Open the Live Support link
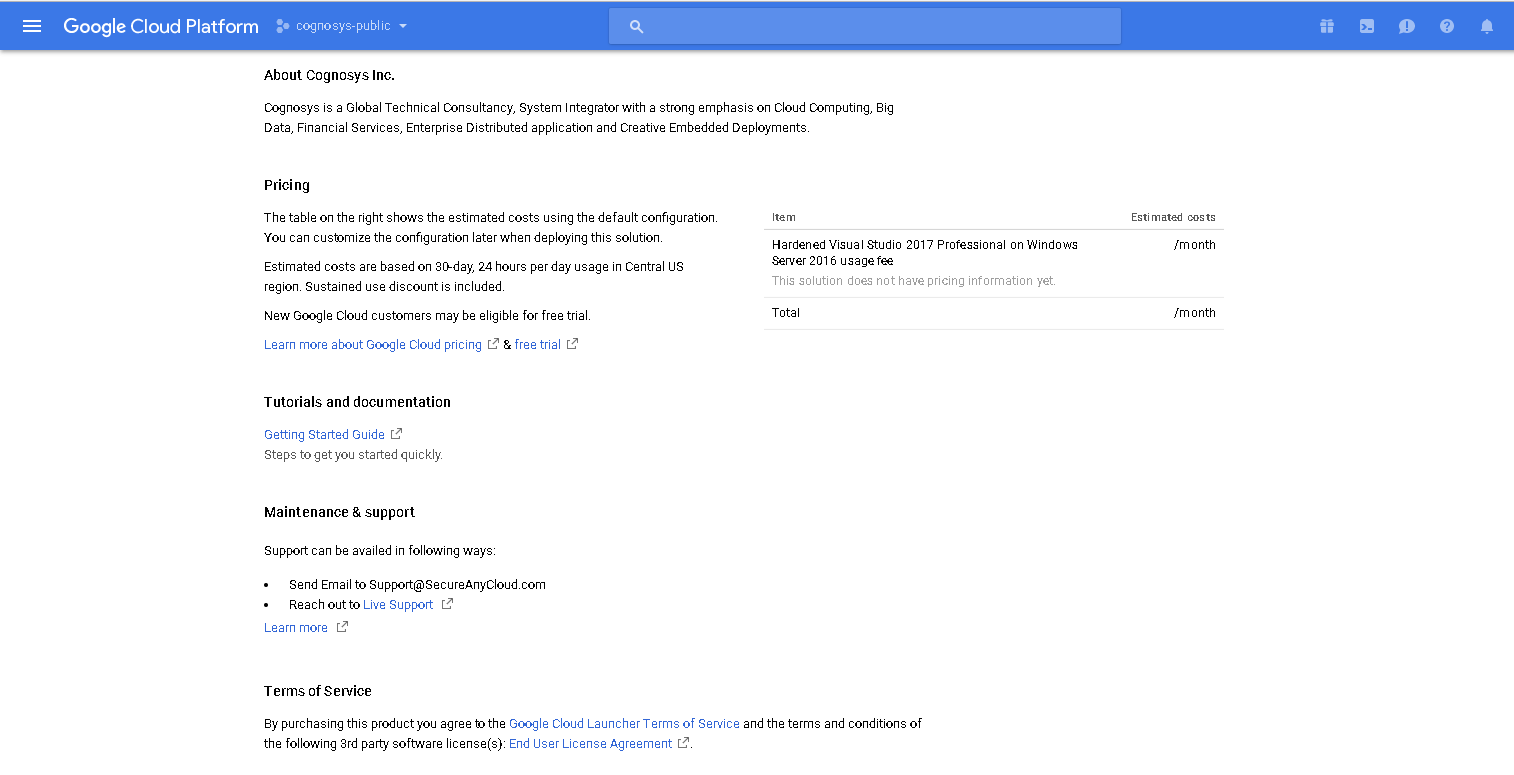Screen dimensions: 1514x775 tap(398, 605)
